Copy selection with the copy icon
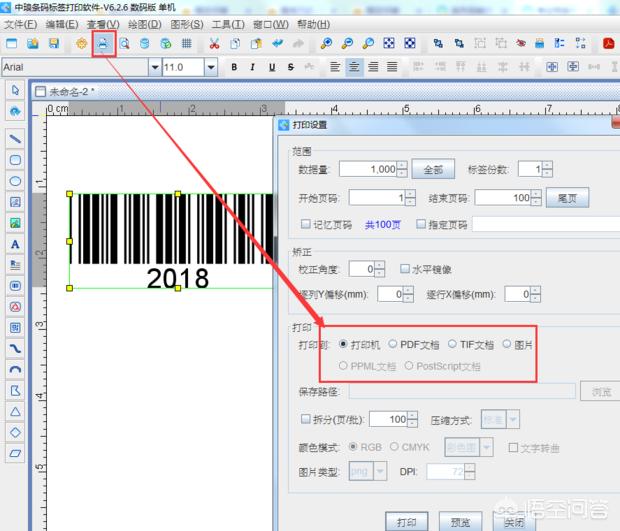 tap(235, 43)
